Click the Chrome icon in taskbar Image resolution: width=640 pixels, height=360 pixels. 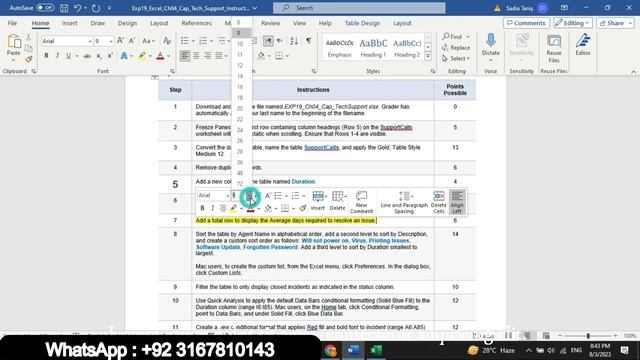coord(331,351)
